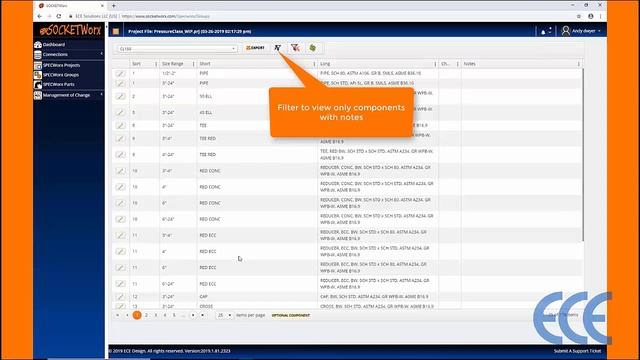The width and height of the screenshot is (640, 360).
Task: Click the filter components with notes icon
Action: coord(278,48)
